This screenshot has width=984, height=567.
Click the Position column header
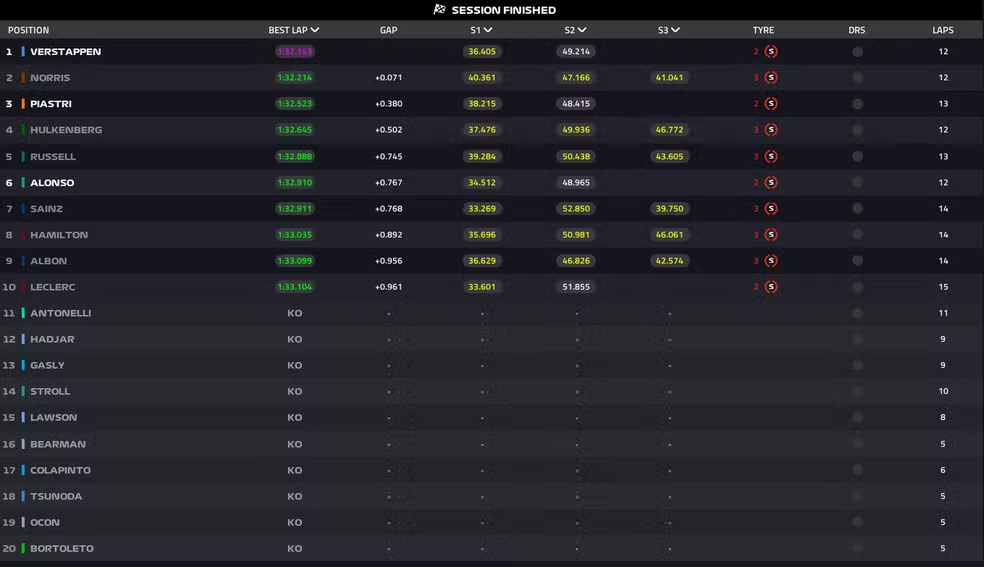28,30
